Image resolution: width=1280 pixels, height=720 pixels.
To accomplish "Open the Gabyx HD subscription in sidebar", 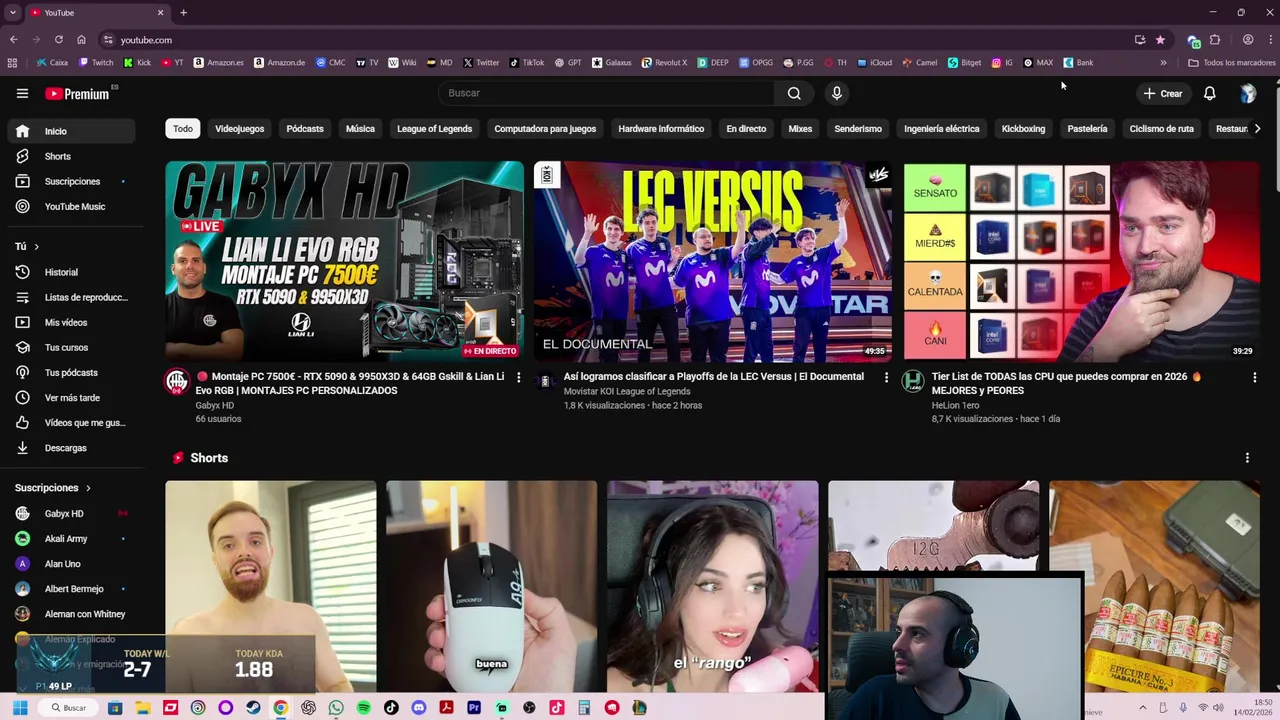I will (71, 513).
